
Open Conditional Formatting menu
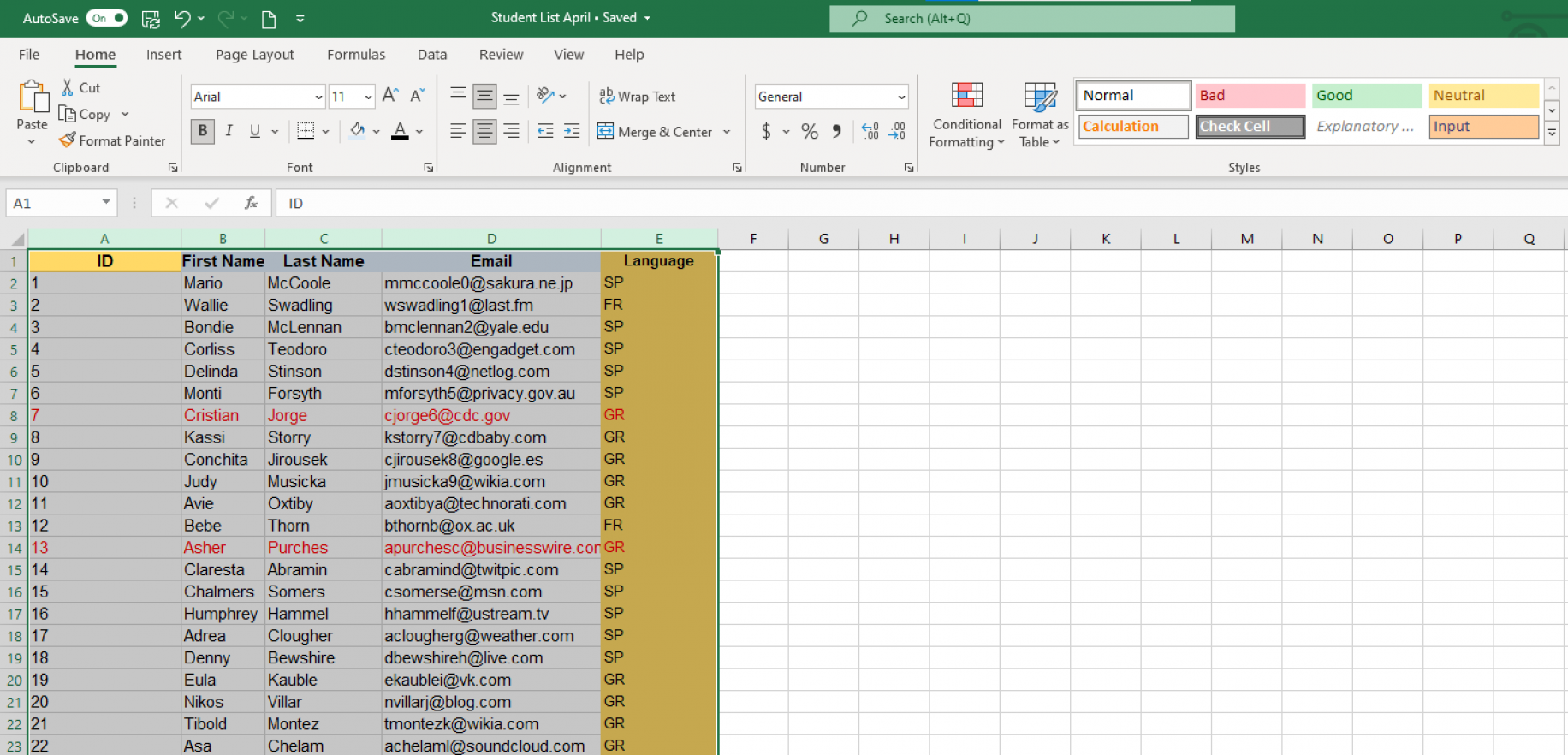tap(966, 116)
